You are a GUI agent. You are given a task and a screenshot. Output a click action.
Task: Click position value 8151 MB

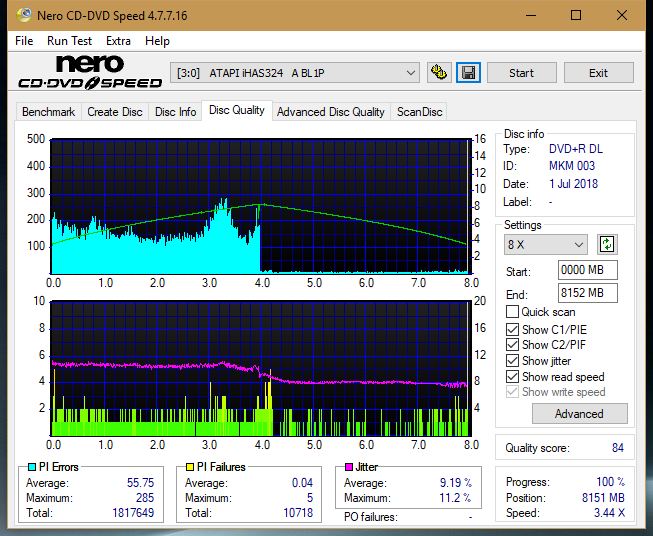[x=603, y=498]
